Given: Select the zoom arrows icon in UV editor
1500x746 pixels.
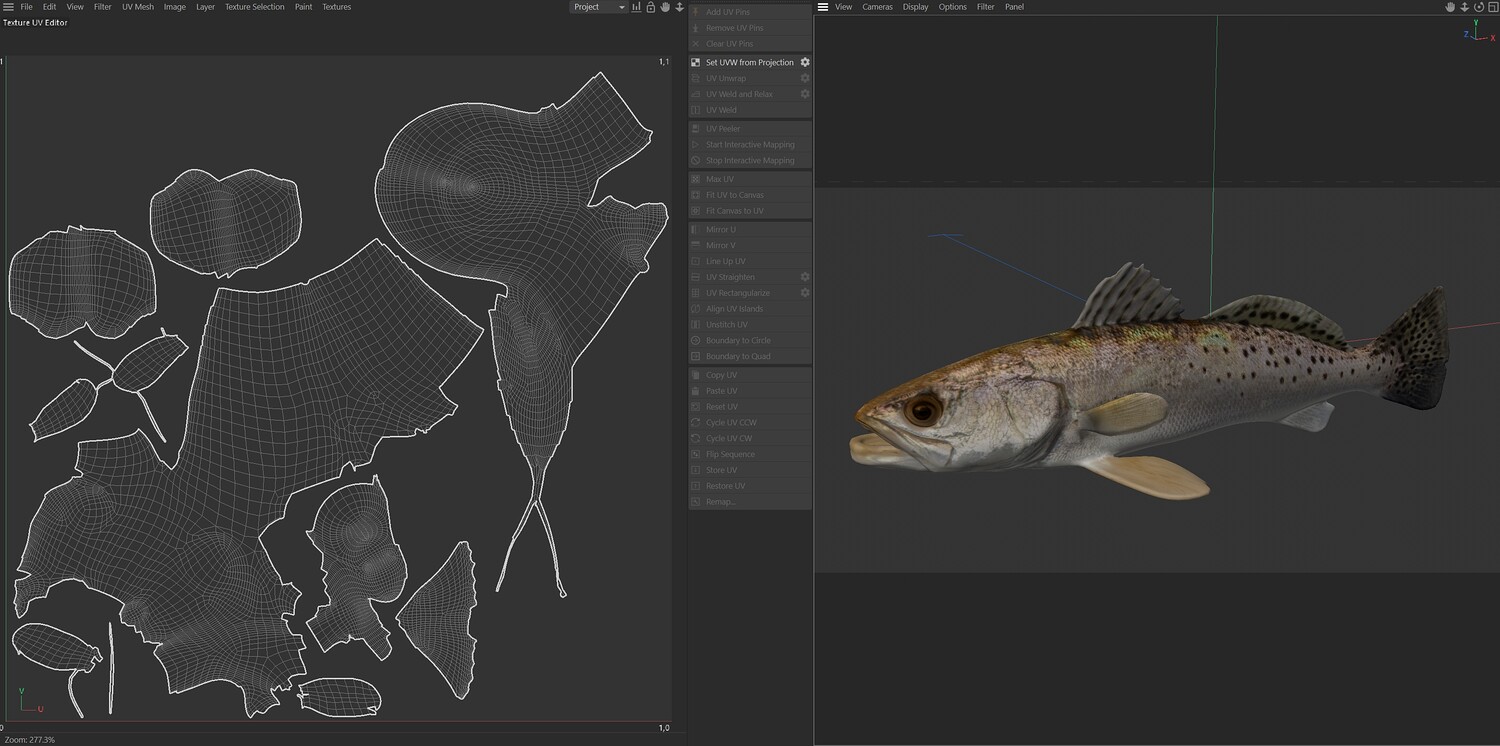Looking at the screenshot, I should tap(680, 7).
